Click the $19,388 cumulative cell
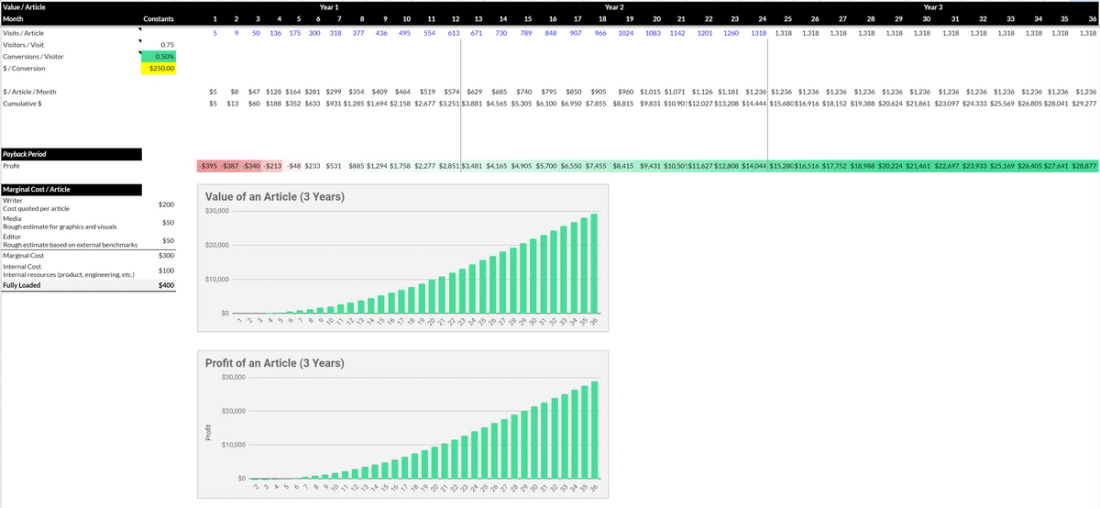 (x=863, y=104)
